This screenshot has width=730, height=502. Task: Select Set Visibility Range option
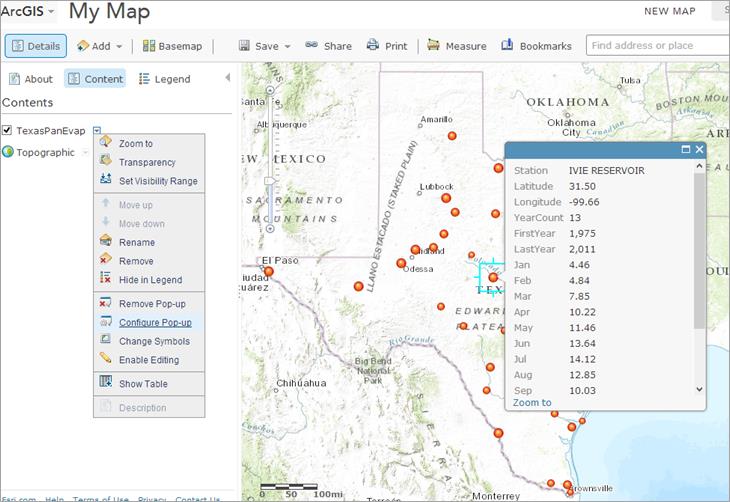pyautogui.click(x=158, y=181)
